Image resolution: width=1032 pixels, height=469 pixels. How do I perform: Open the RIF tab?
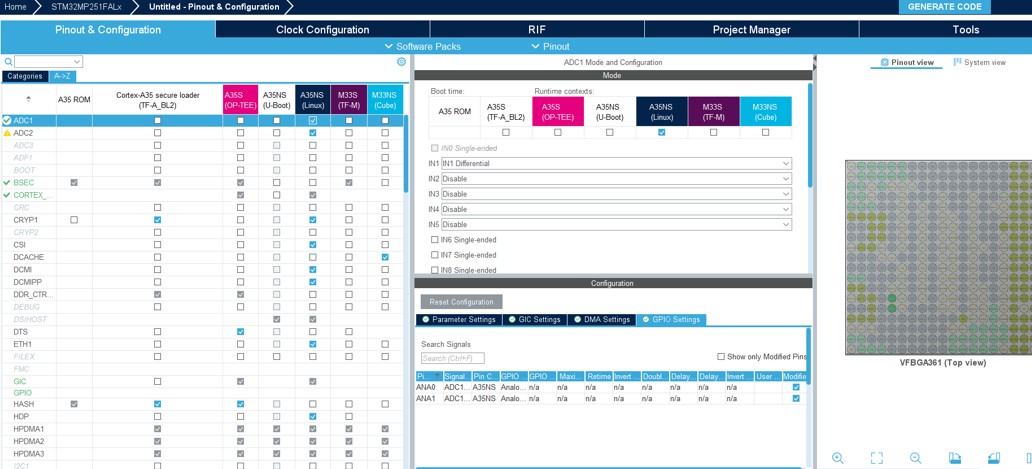[537, 30]
